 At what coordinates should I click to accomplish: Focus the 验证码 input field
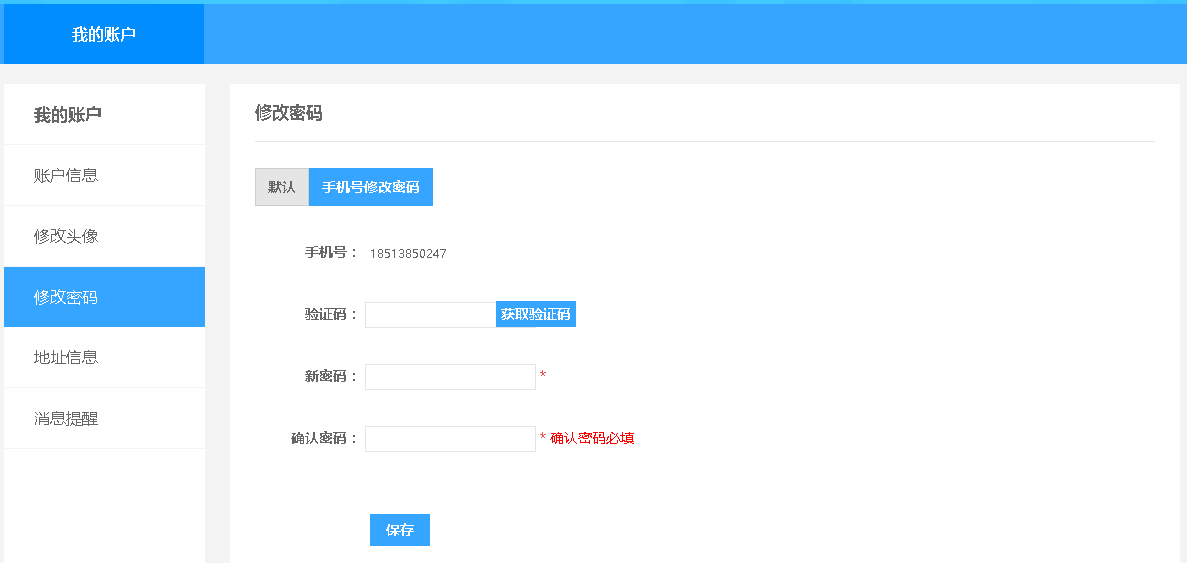click(430, 315)
